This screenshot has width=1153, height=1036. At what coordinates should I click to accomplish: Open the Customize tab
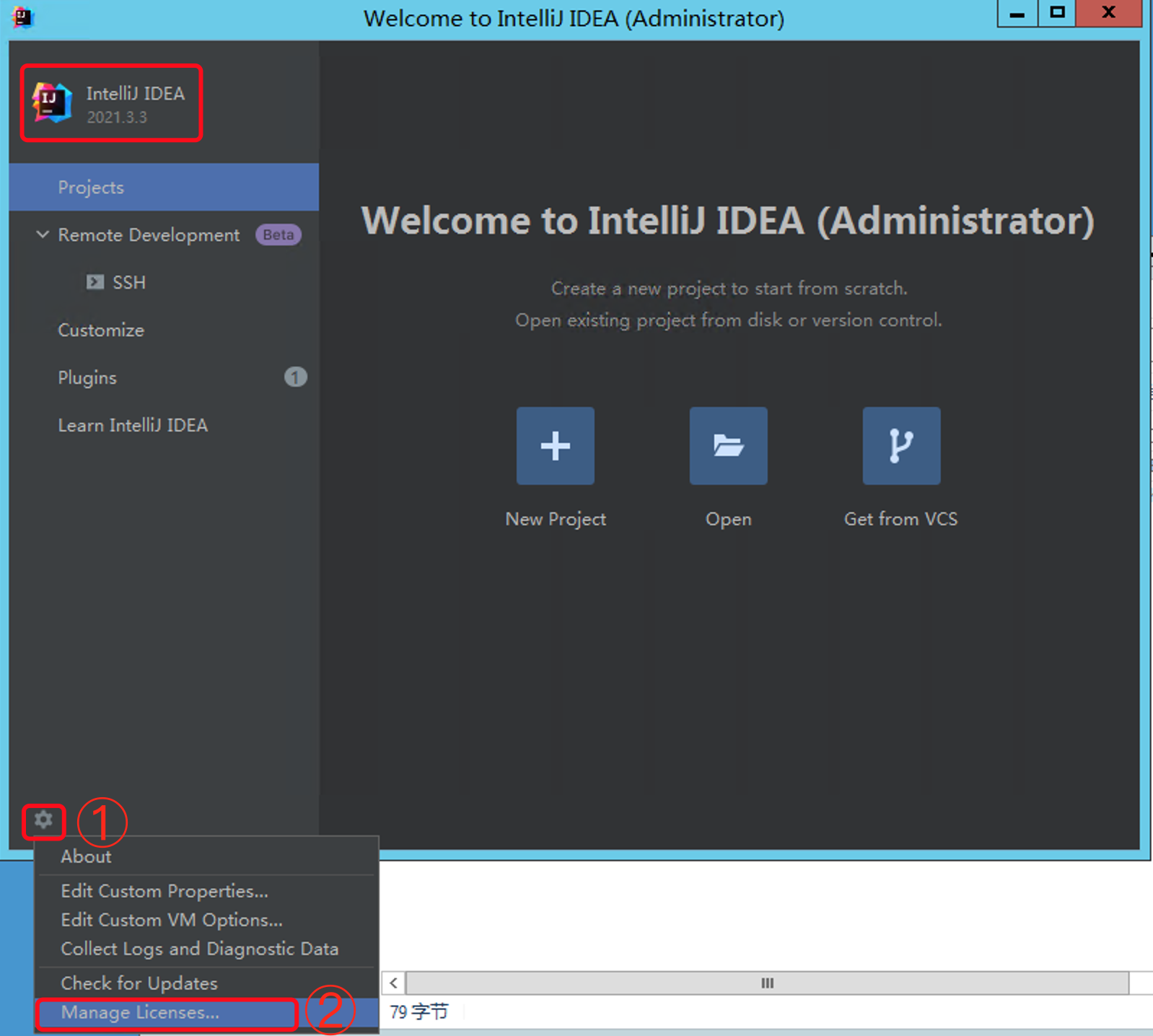[x=101, y=330]
